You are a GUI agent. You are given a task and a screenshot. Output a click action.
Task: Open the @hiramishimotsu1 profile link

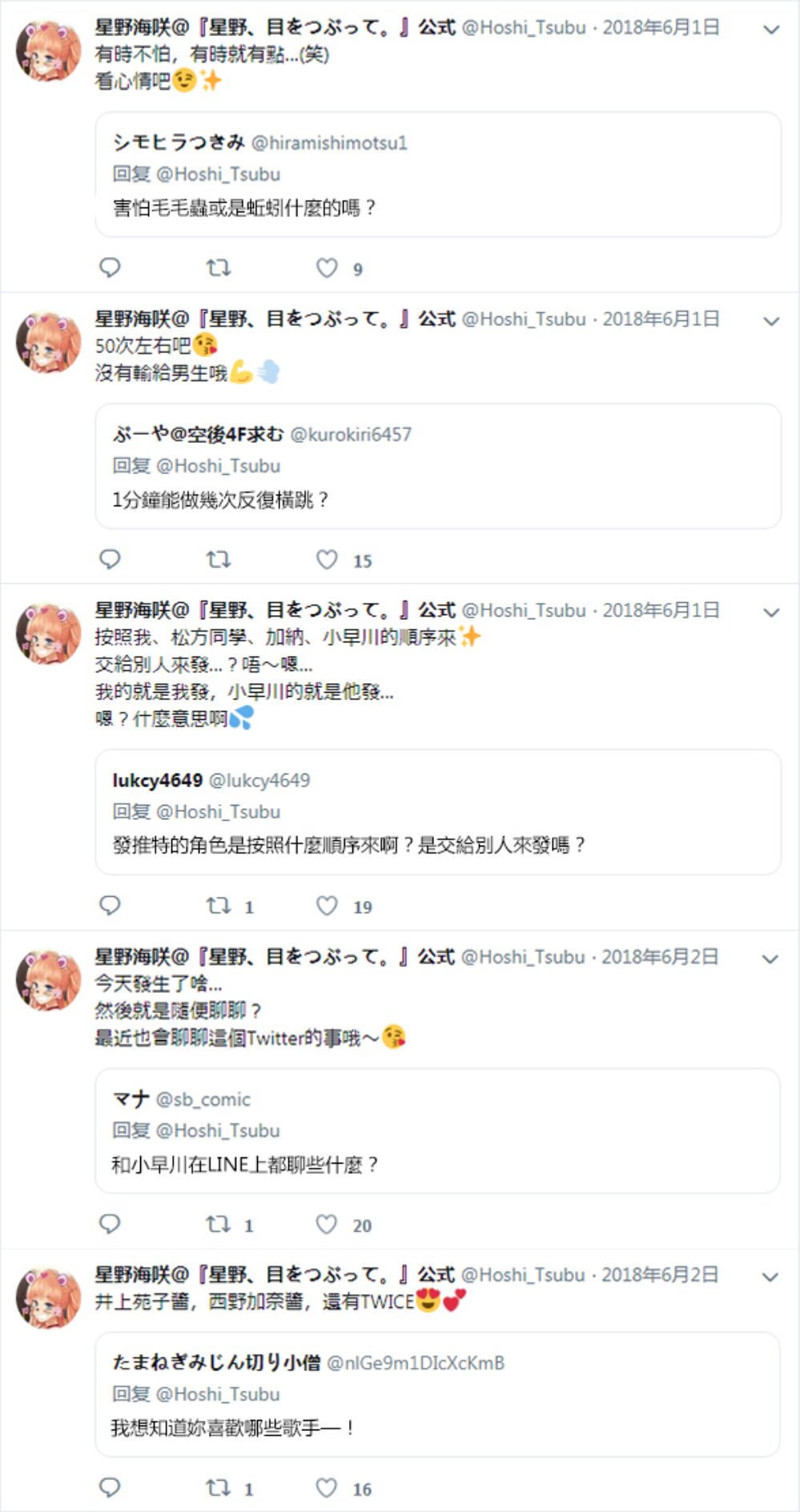tap(329, 143)
